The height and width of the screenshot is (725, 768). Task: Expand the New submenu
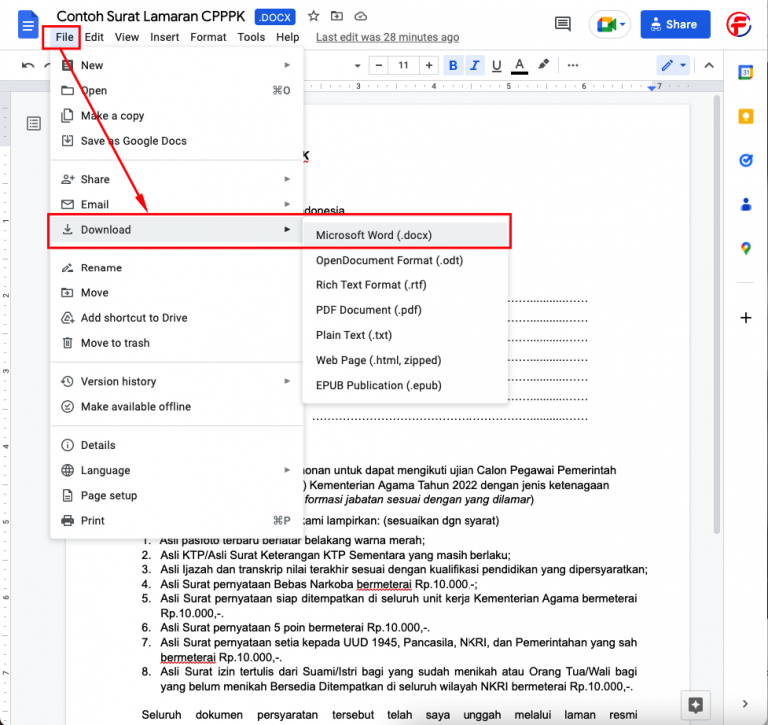click(x=176, y=65)
